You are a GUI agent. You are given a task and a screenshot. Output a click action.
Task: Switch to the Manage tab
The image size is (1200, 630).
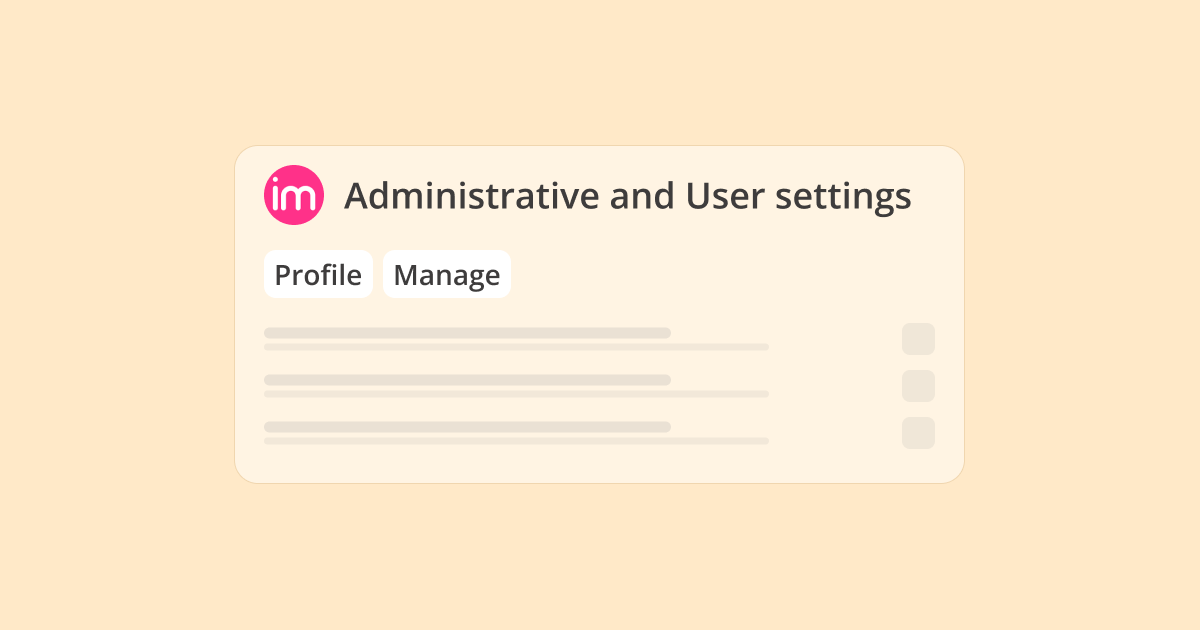tap(447, 275)
